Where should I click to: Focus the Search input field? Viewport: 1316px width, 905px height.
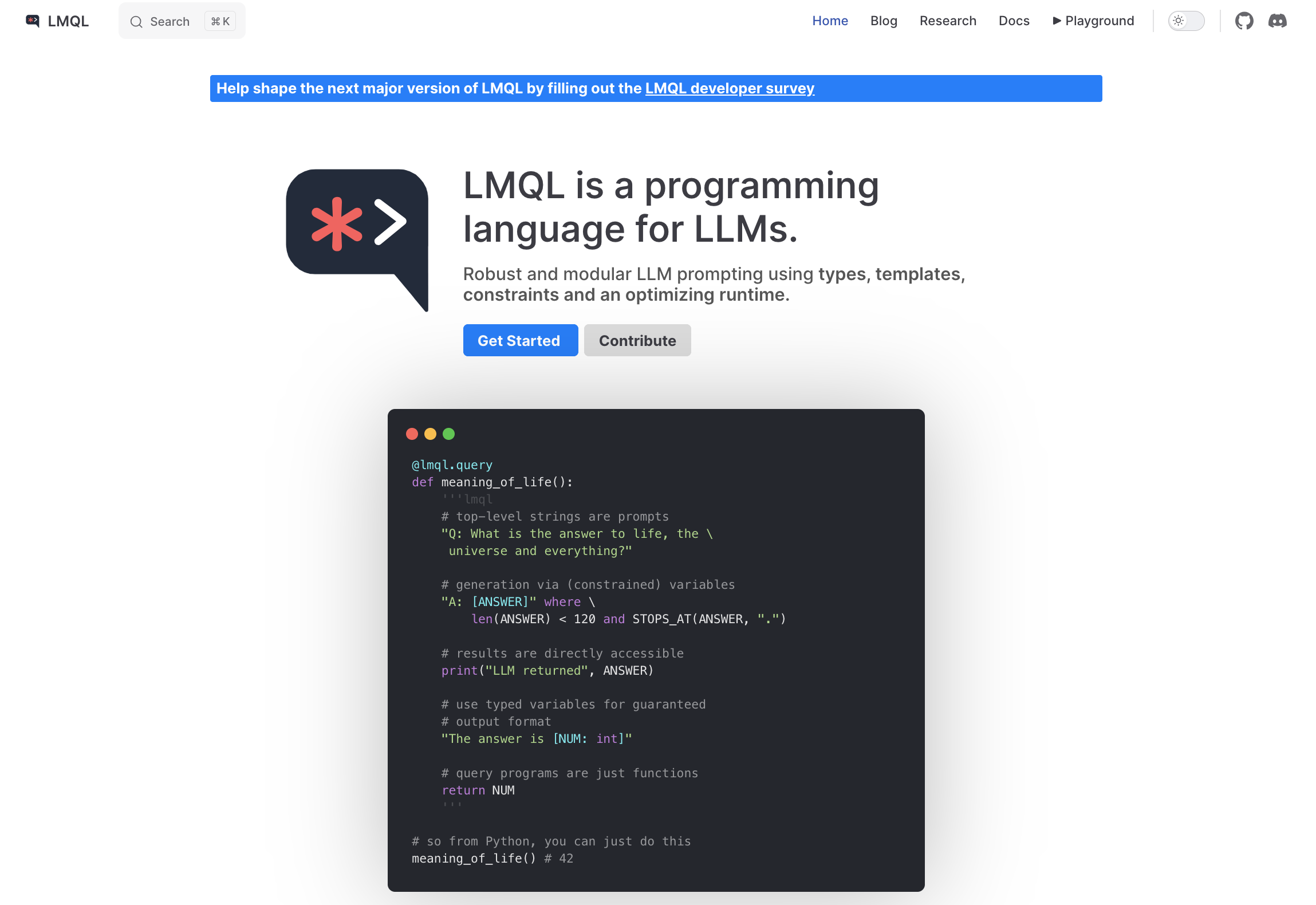pyautogui.click(x=170, y=22)
